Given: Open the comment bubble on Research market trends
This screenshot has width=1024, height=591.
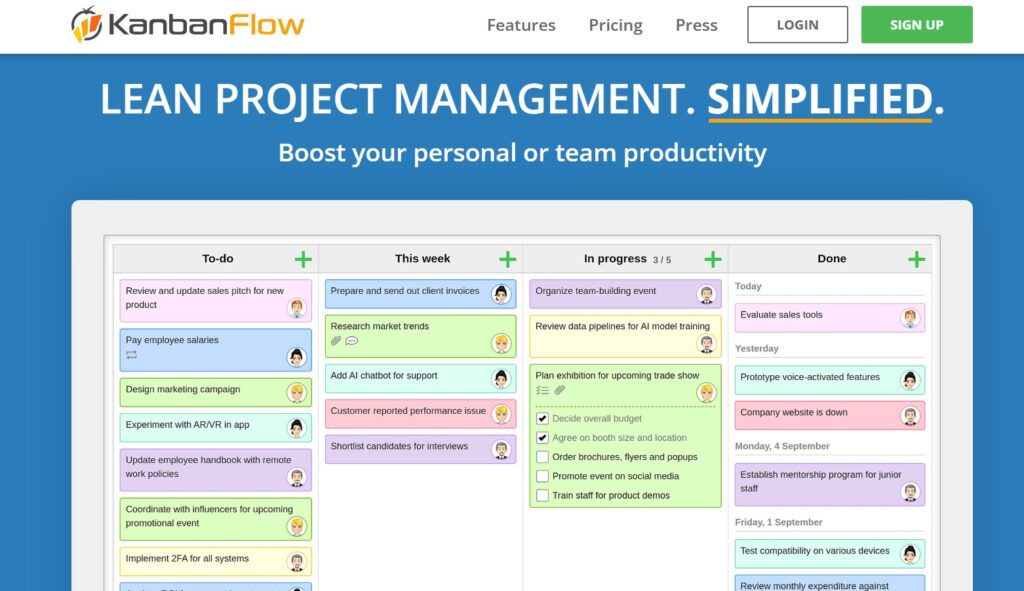Looking at the screenshot, I should click(352, 341).
